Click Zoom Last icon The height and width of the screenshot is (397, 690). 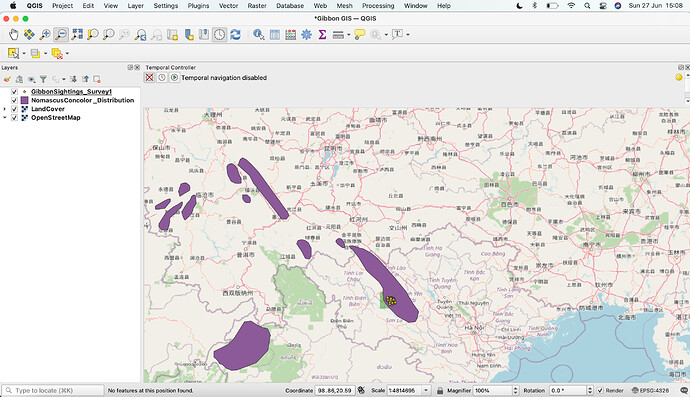[140, 34]
